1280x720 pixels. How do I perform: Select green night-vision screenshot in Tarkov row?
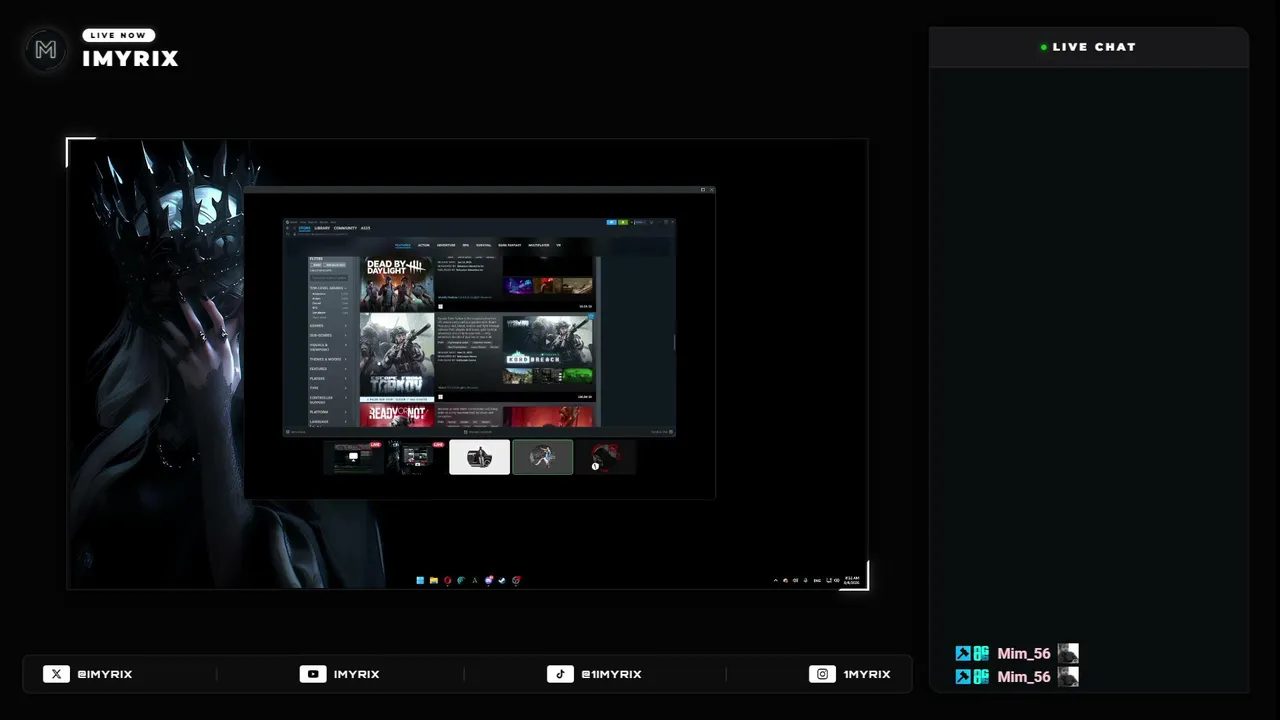(577, 376)
